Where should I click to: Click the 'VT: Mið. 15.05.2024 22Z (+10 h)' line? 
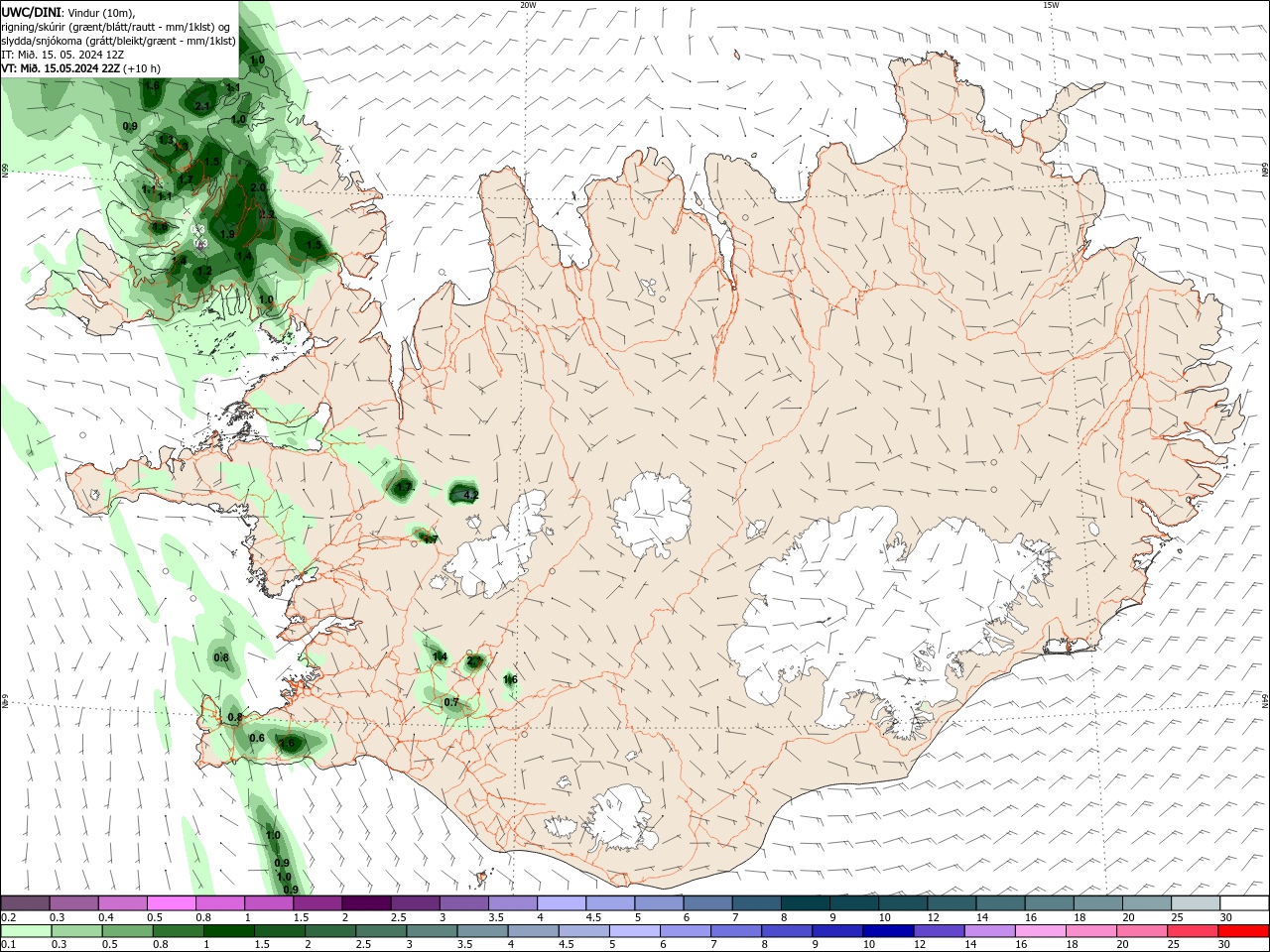[x=81, y=68]
